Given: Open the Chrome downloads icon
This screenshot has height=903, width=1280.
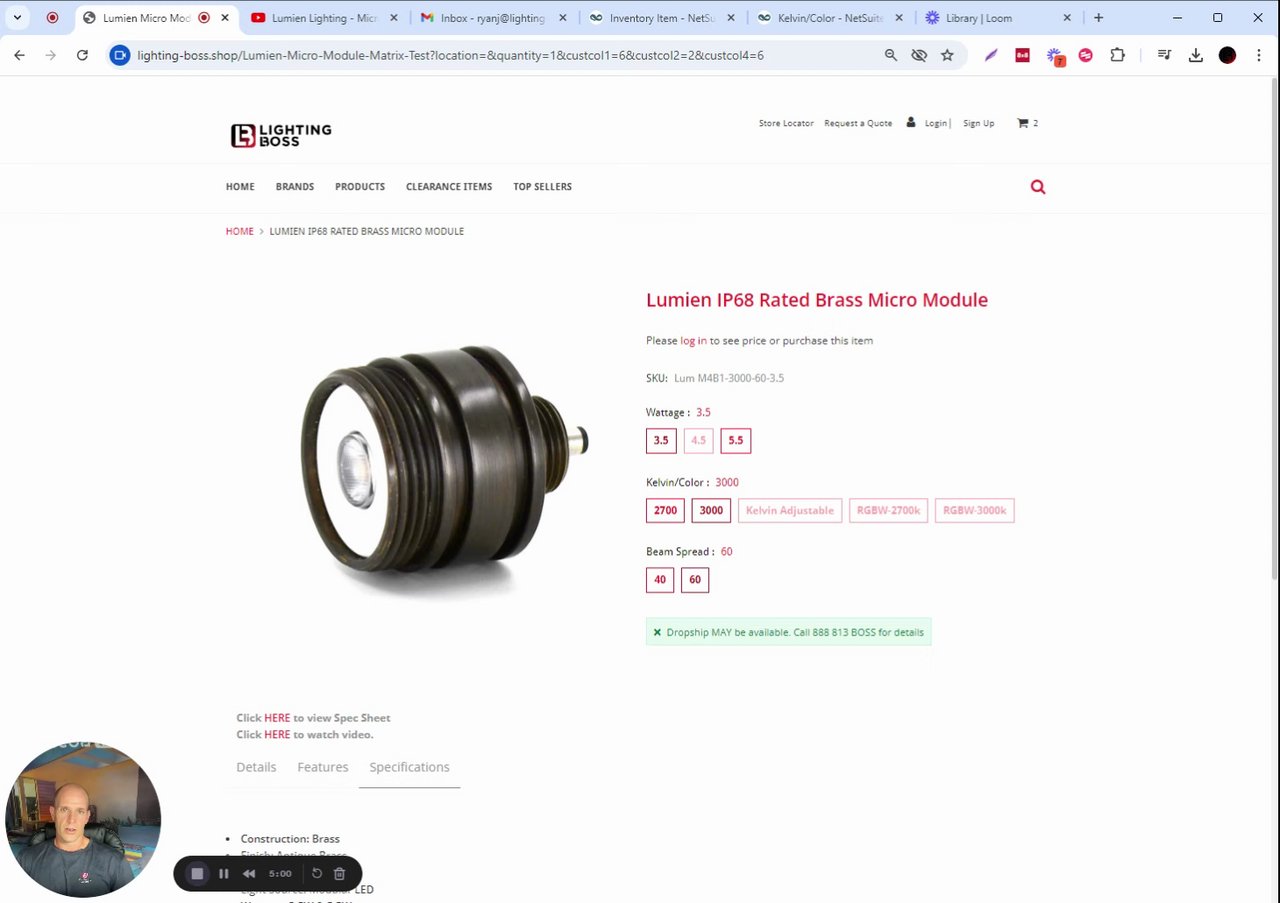Looking at the screenshot, I should pos(1195,55).
